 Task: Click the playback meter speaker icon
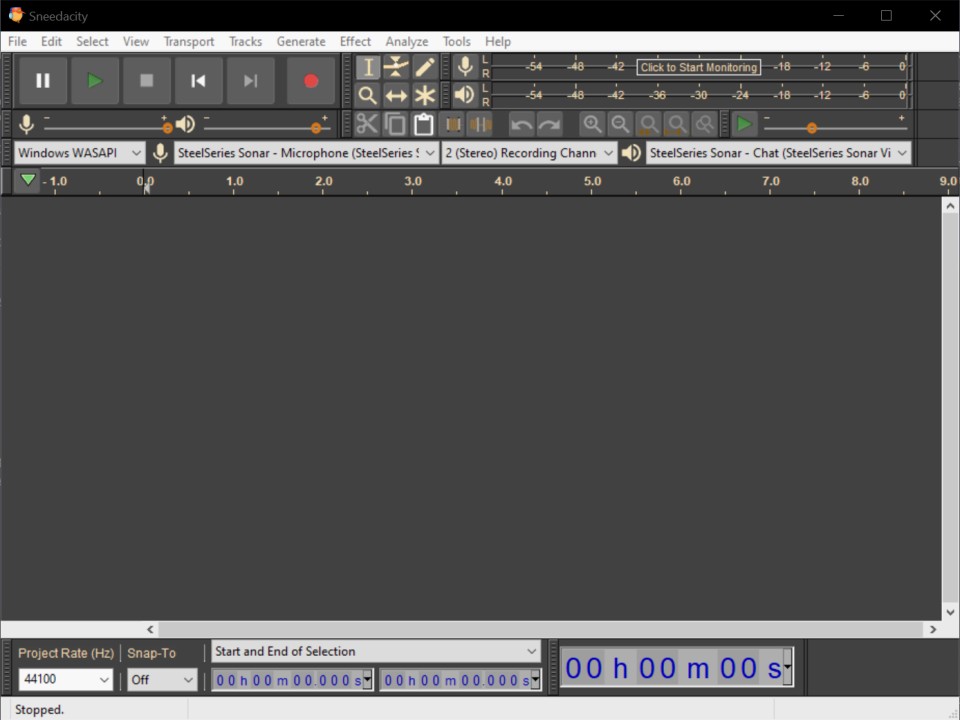(465, 95)
